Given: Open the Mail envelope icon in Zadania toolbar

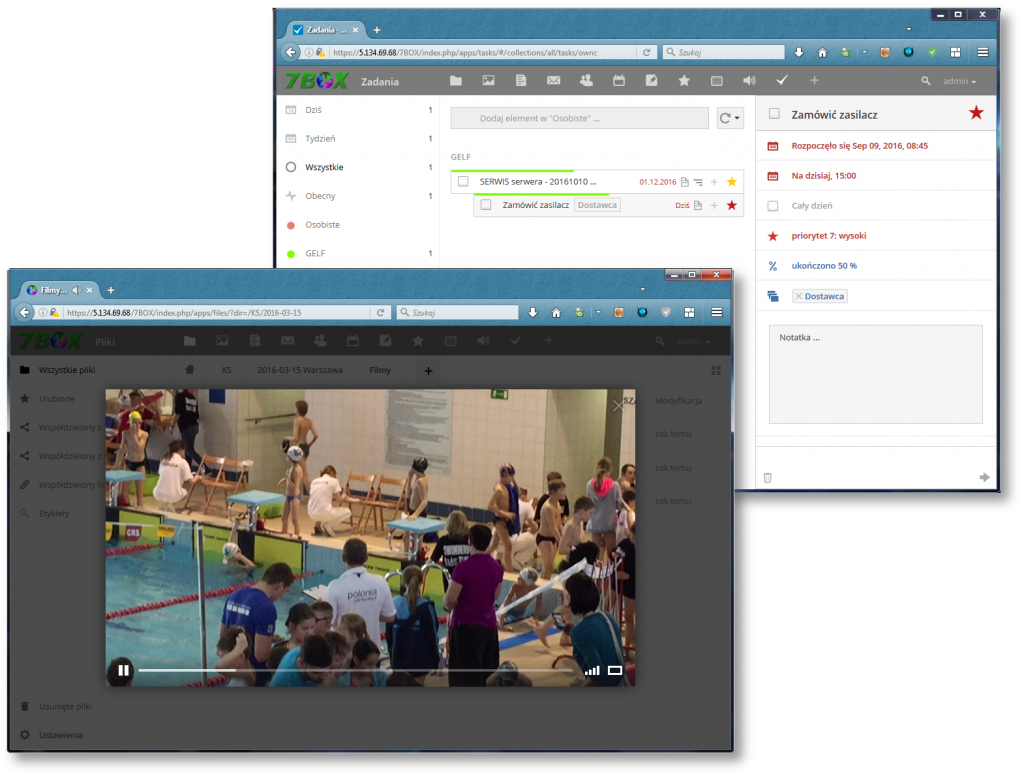Looking at the screenshot, I should [553, 81].
